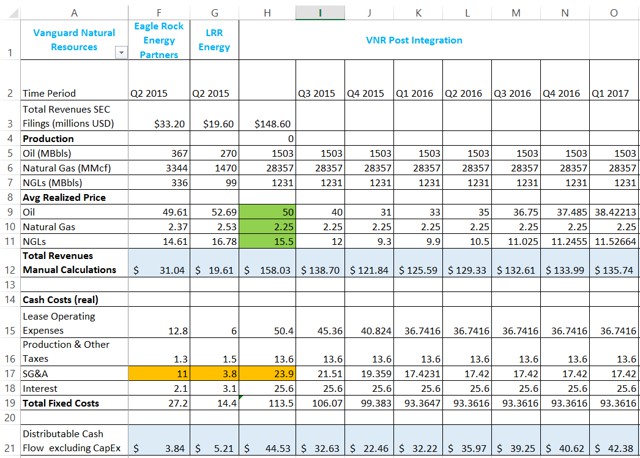Click the Eagle Rock Energy Partners cell

pyautogui.click(x=159, y=40)
